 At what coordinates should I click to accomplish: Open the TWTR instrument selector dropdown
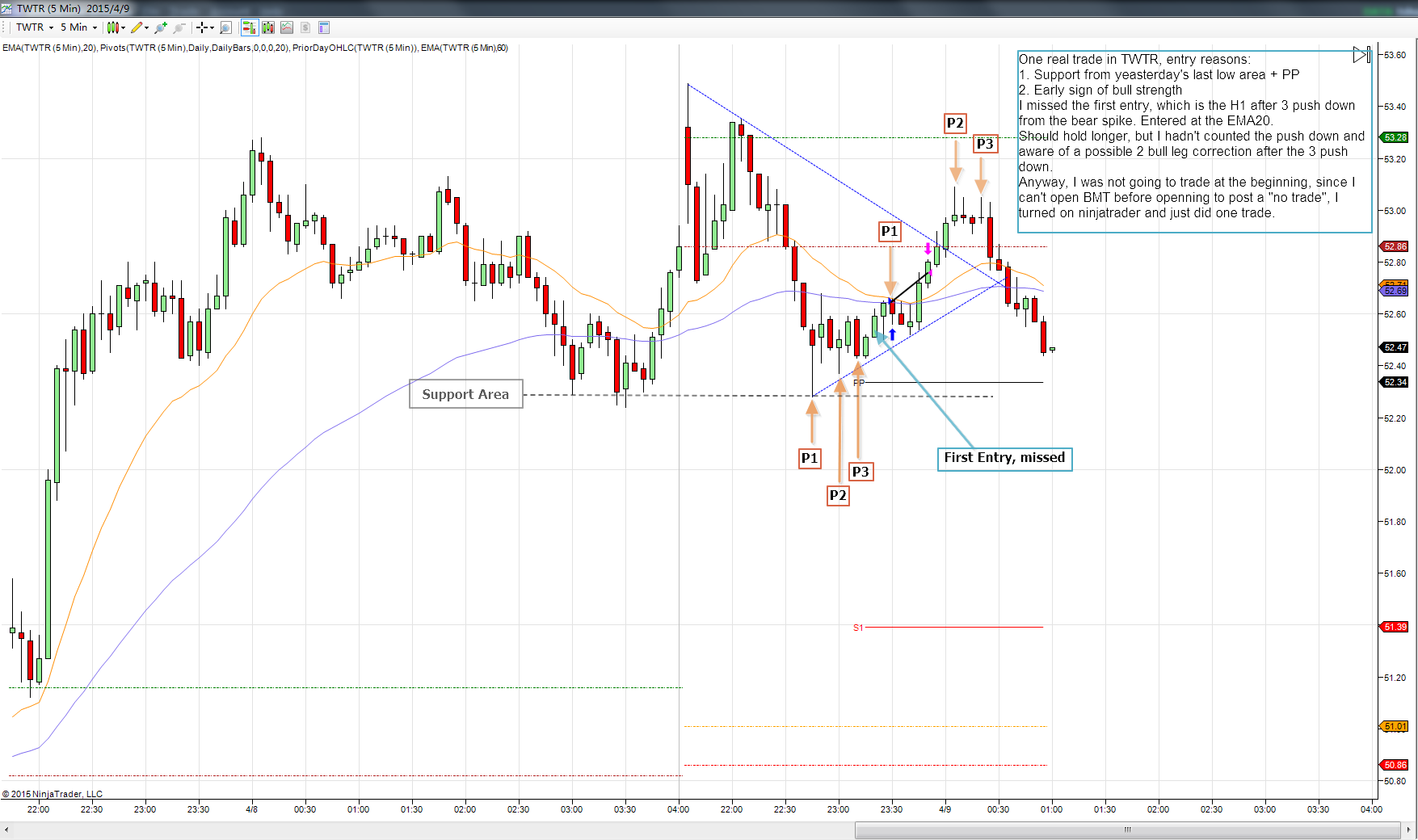(x=35, y=27)
